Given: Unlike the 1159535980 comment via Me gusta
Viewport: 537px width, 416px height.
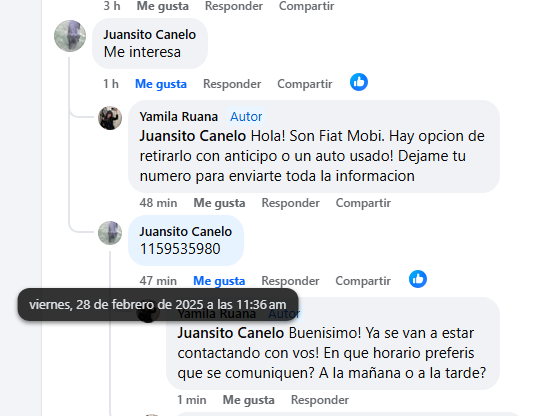Looking at the screenshot, I should click(219, 281).
